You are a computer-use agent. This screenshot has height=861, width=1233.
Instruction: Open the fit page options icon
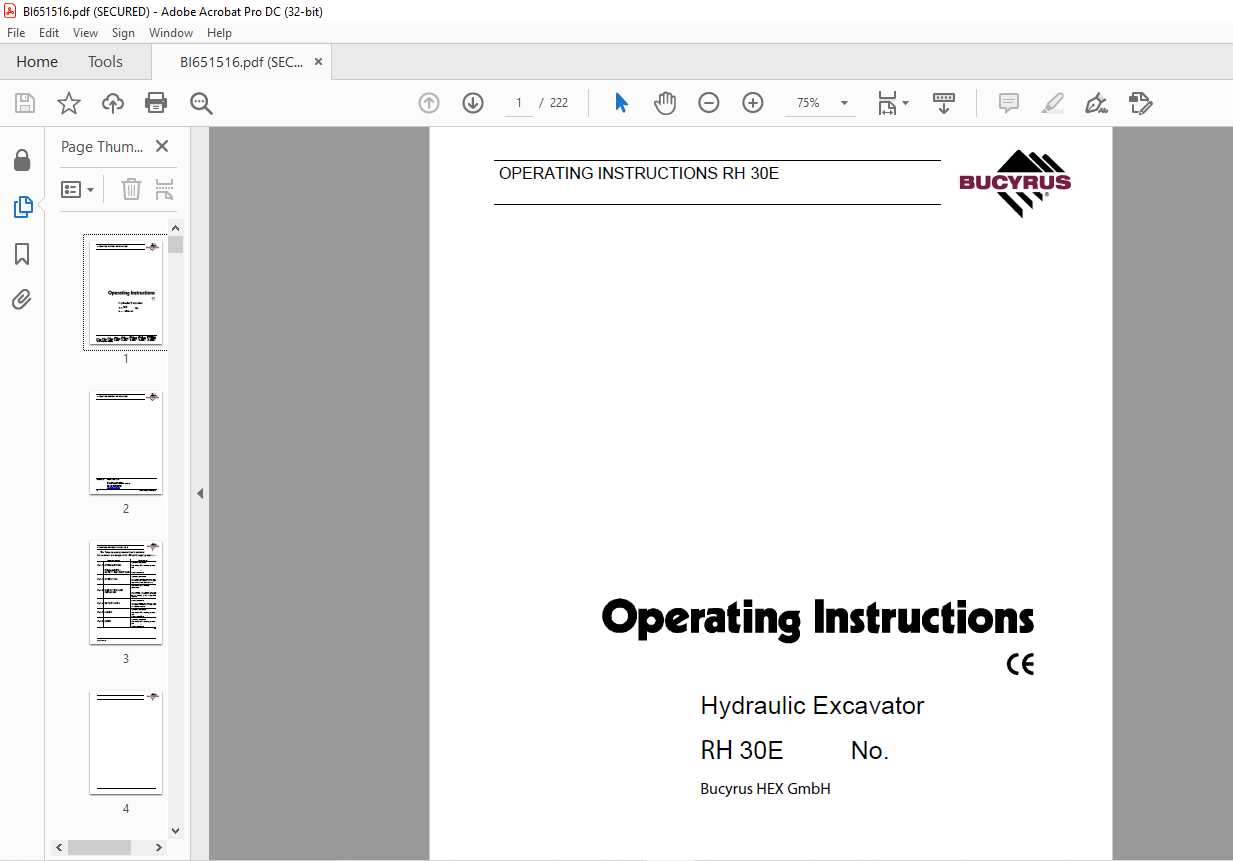coord(893,103)
